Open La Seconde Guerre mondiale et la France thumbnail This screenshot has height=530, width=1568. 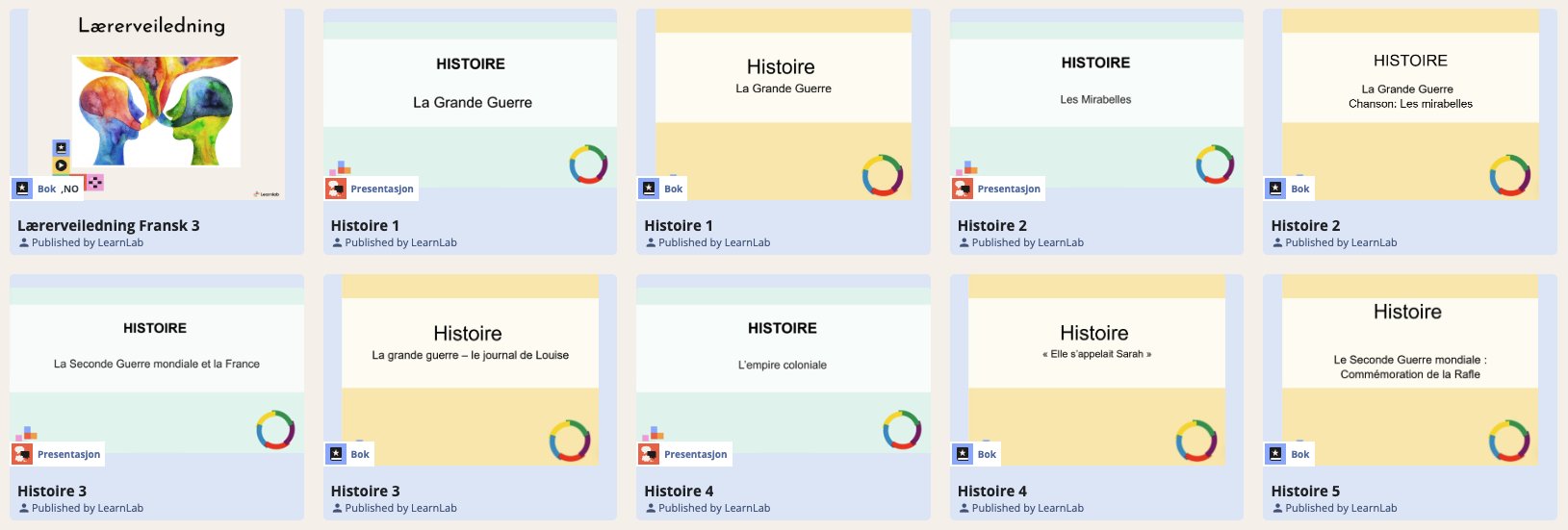(156, 356)
